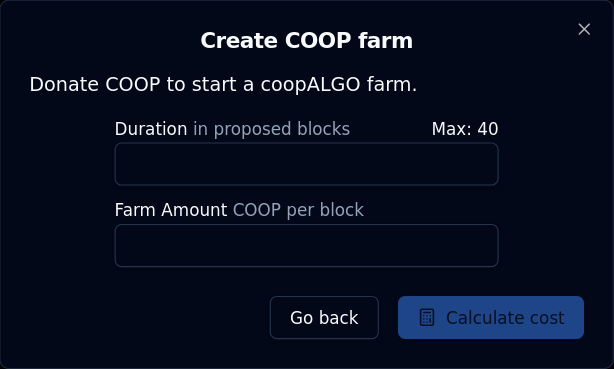Focus the Farm Amount input field

306,246
